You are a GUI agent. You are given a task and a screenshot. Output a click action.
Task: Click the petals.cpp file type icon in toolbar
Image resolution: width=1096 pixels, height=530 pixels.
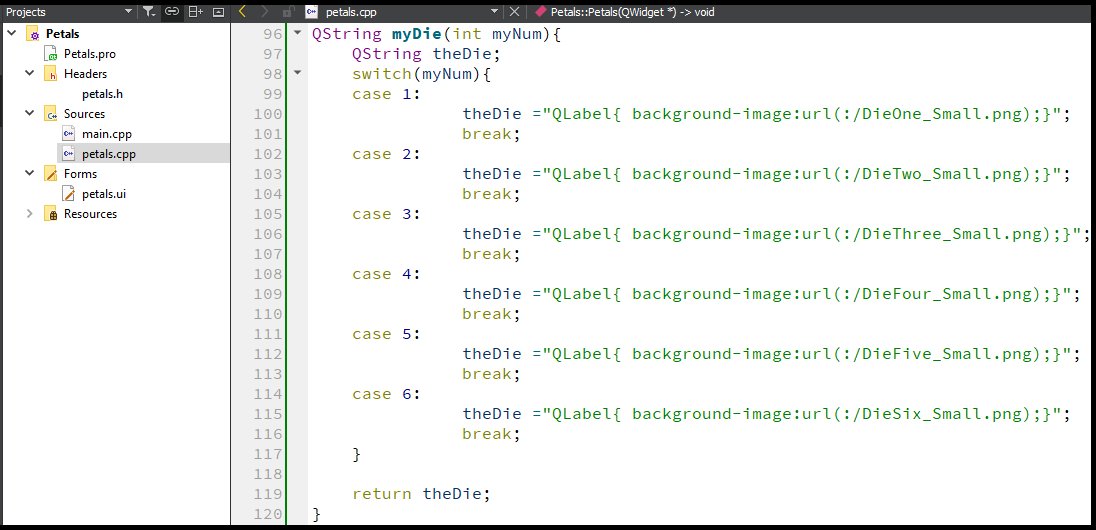pyautogui.click(x=312, y=11)
